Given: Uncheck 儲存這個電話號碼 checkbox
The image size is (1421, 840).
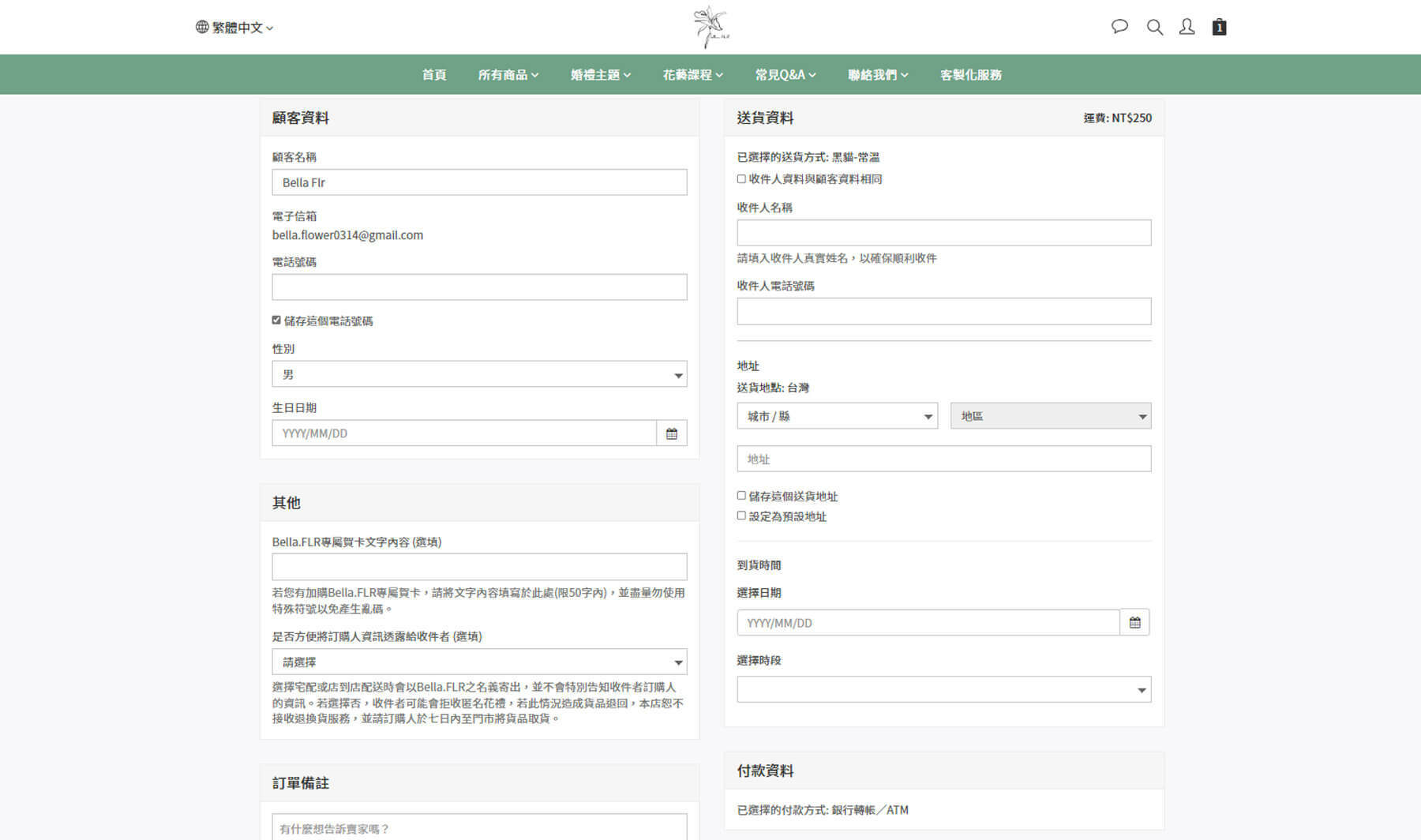Looking at the screenshot, I should pyautogui.click(x=276, y=321).
